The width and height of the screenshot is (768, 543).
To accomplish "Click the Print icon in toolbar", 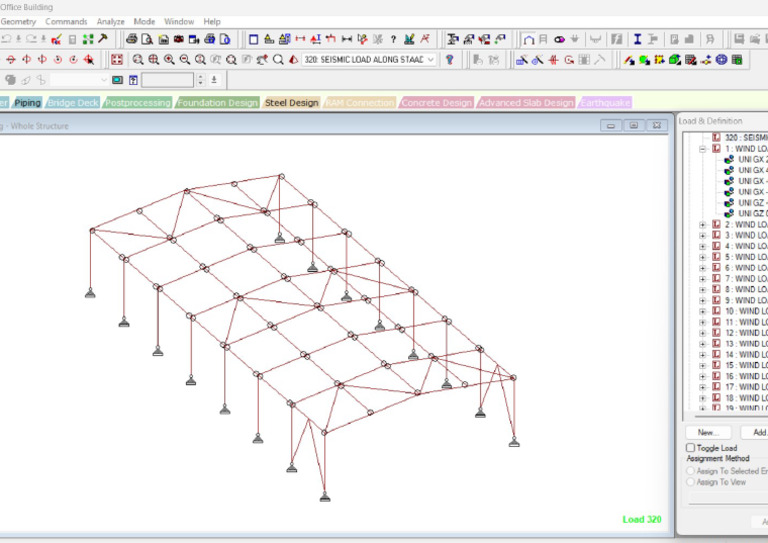I will point(131,40).
